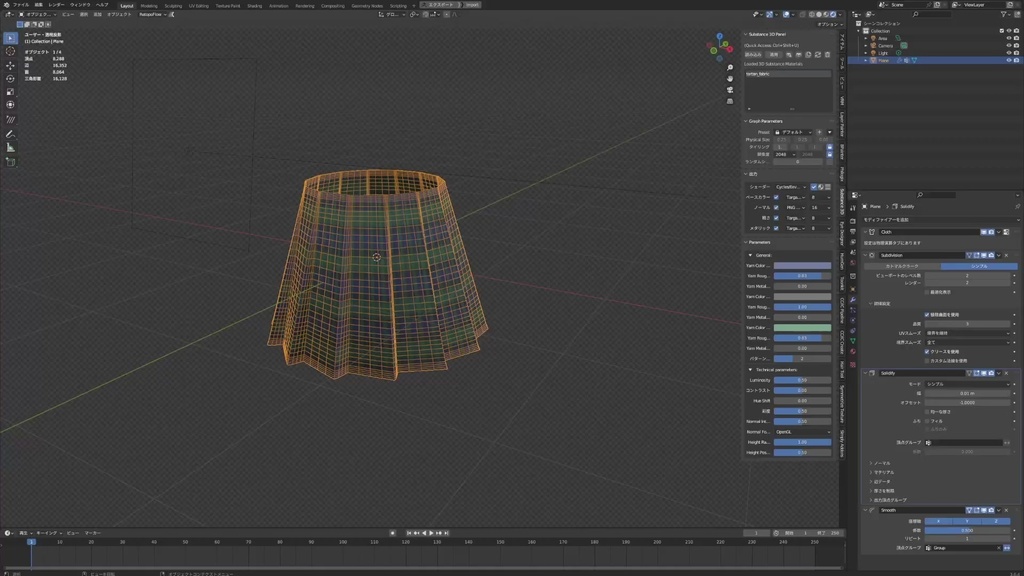1024x576 pixels.
Task: Select the Add Cube tool
Action: [10, 162]
